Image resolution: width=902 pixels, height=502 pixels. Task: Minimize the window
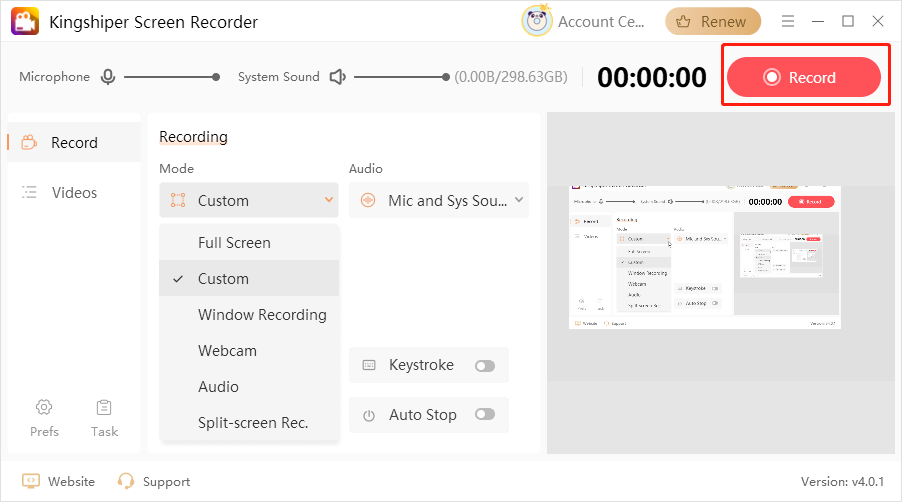tap(817, 21)
